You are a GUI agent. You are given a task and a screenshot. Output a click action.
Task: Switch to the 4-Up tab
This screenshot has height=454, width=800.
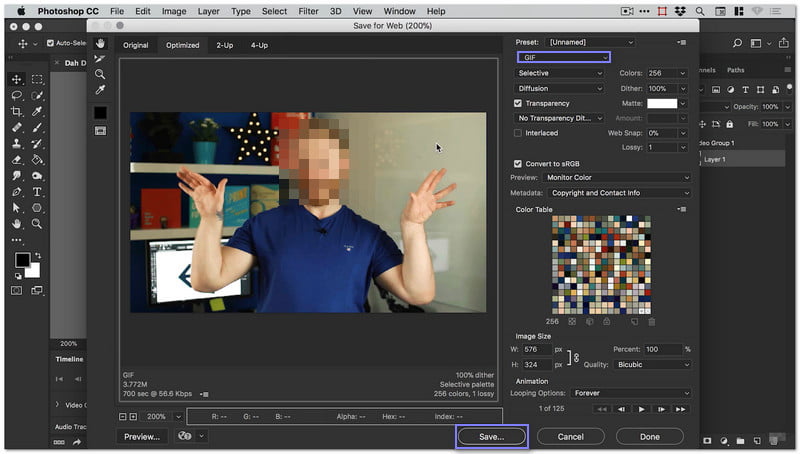(x=259, y=45)
